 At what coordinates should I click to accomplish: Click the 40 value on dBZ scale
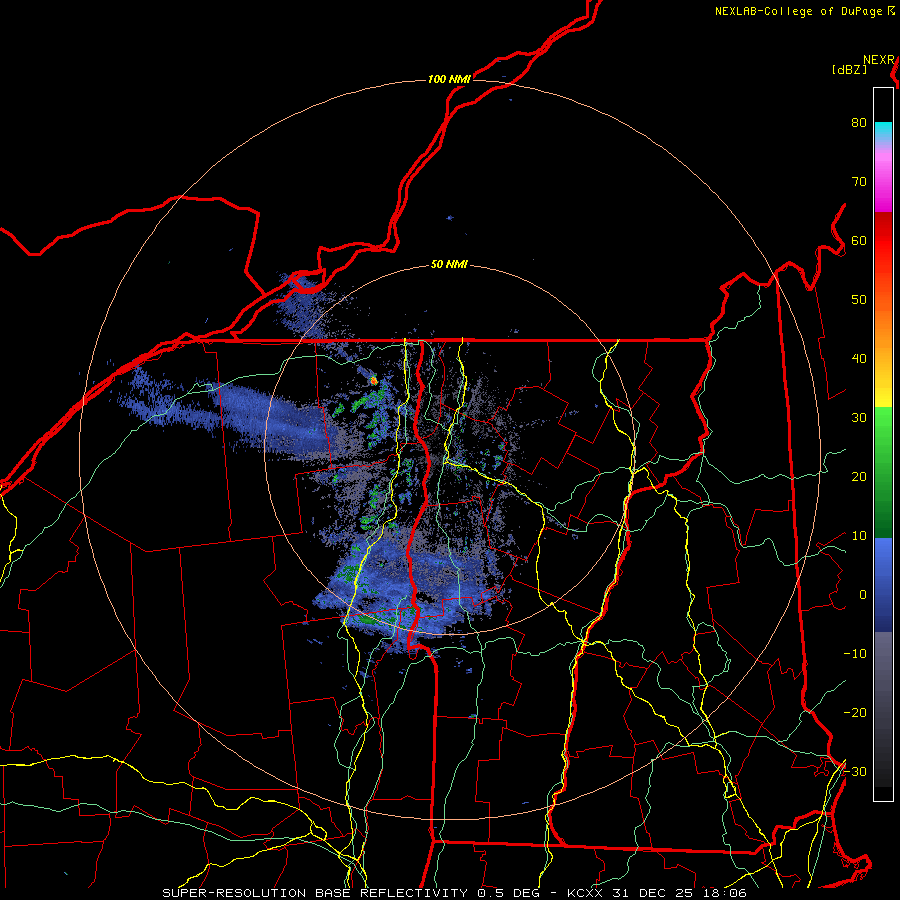coord(859,359)
